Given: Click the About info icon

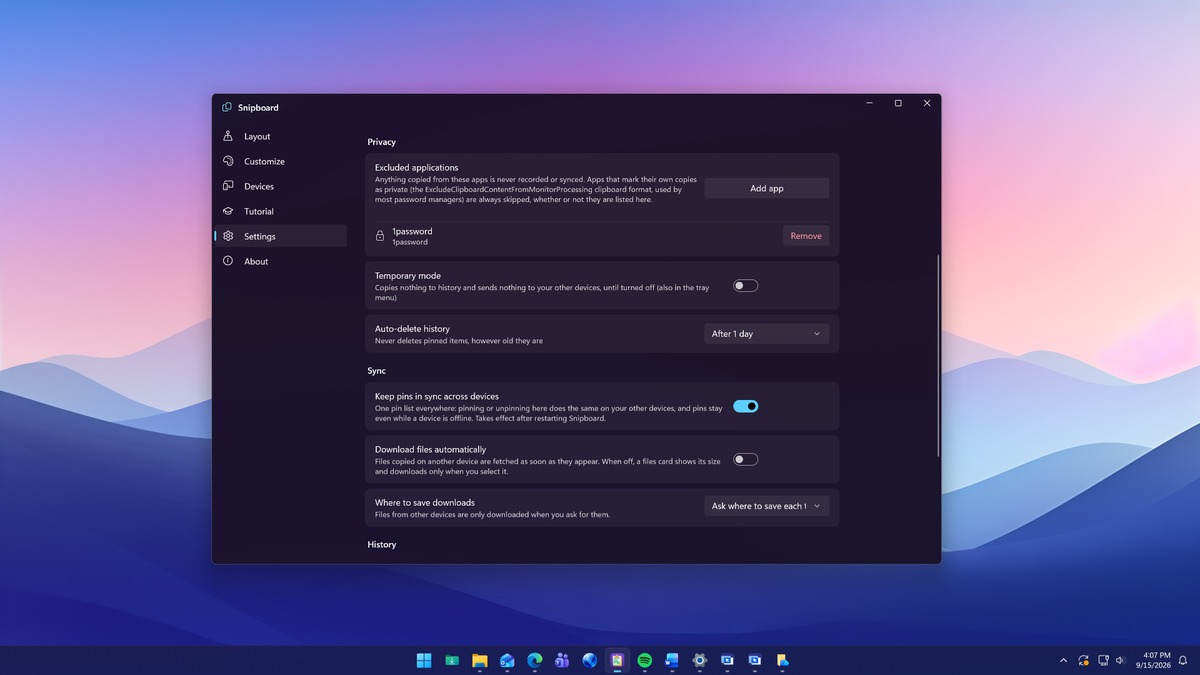Looking at the screenshot, I should [x=228, y=261].
